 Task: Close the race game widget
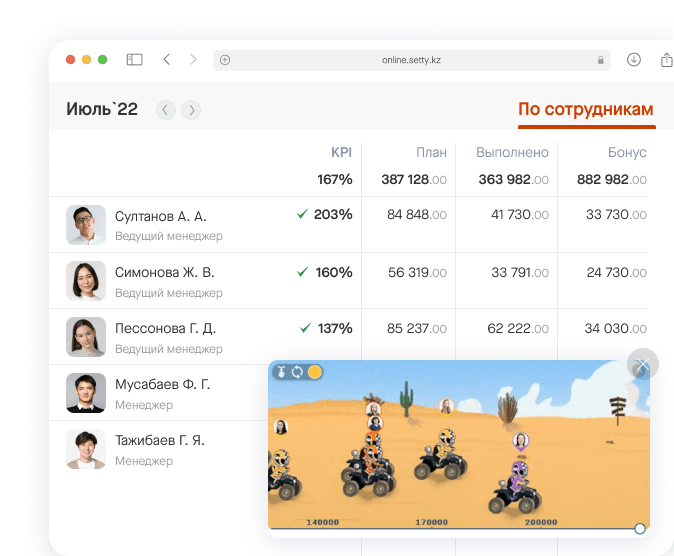pos(642,365)
